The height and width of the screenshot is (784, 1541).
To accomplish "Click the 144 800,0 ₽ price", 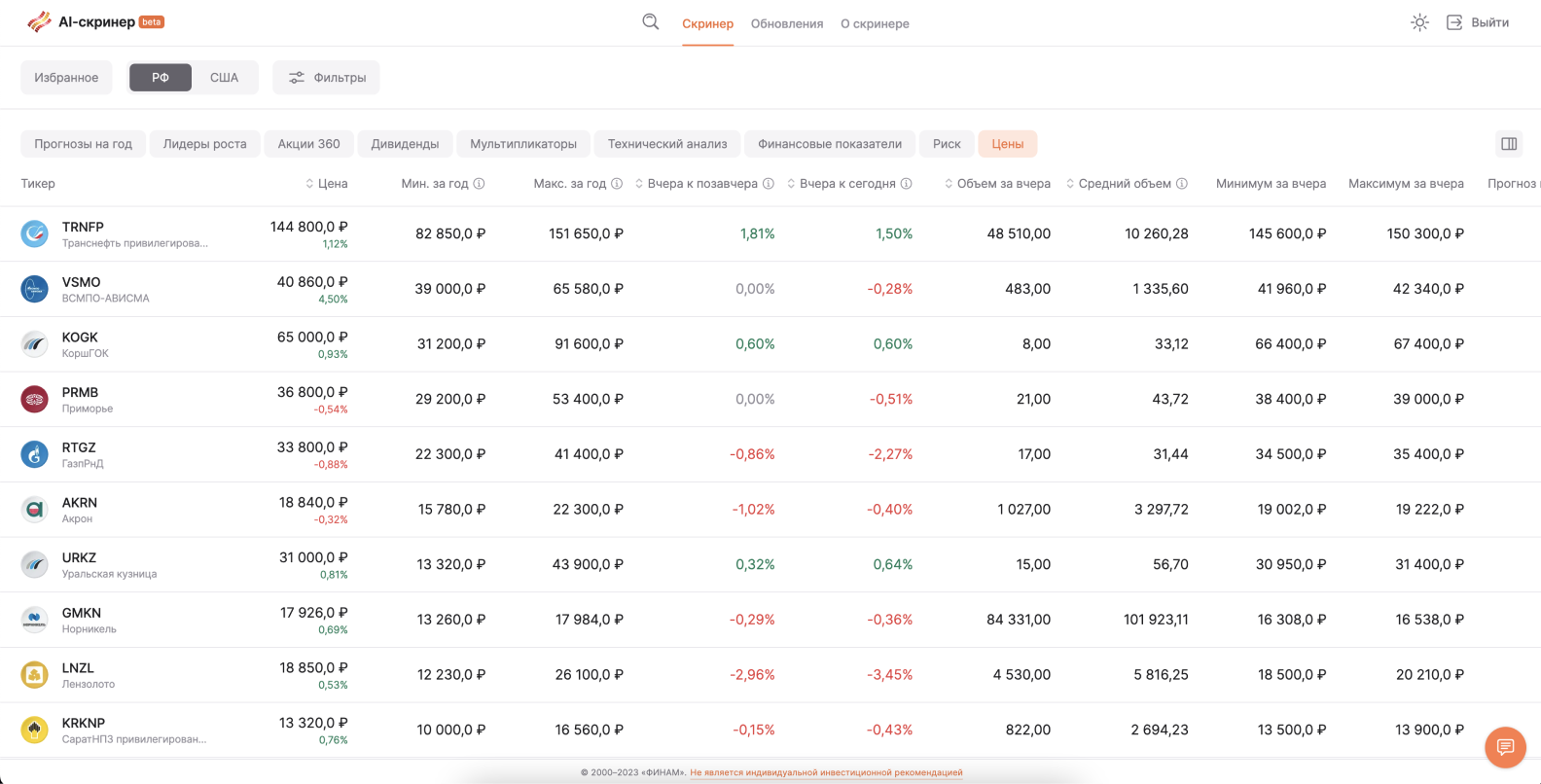I will [x=309, y=227].
